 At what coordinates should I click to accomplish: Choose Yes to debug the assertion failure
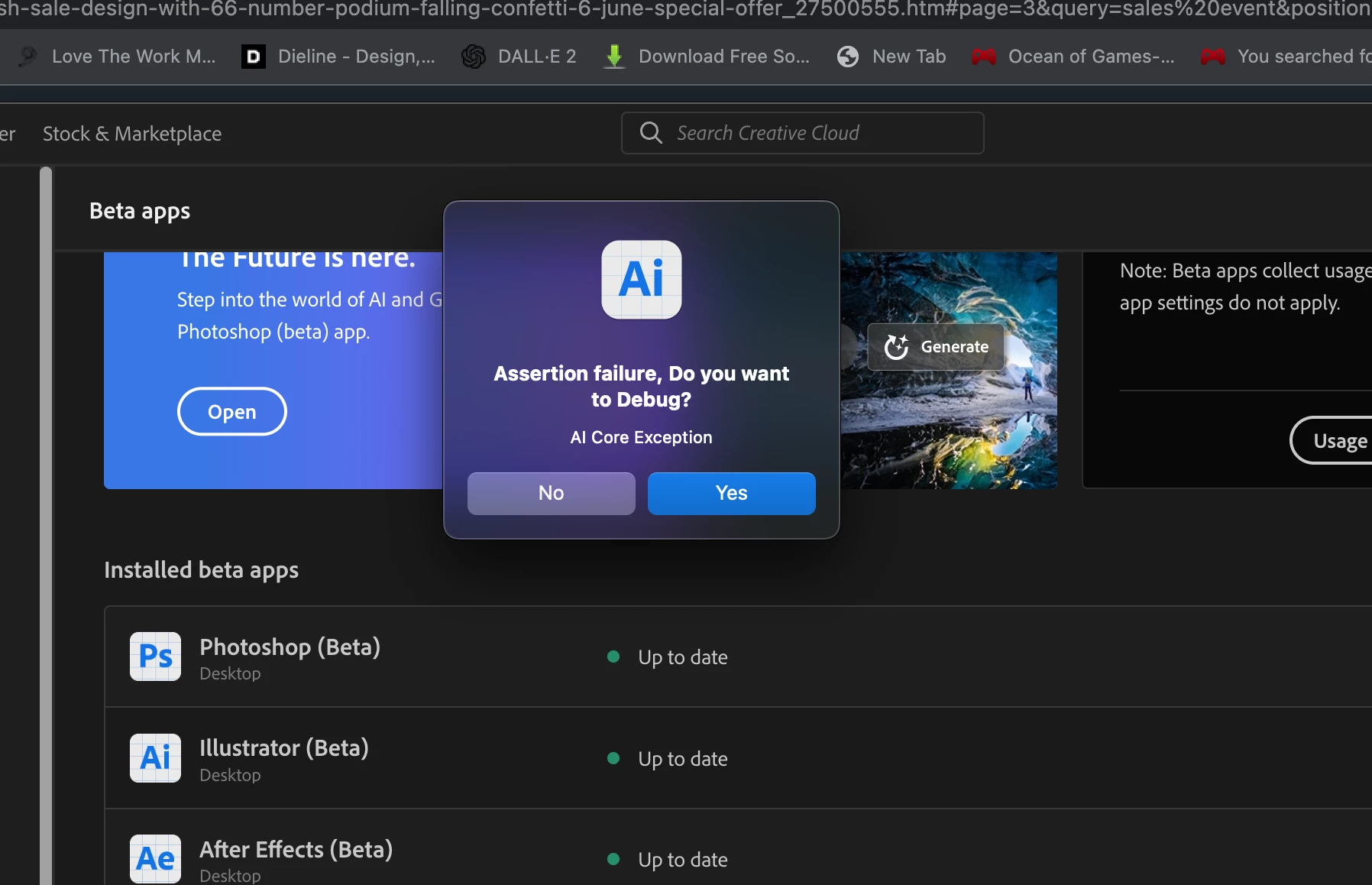click(732, 493)
